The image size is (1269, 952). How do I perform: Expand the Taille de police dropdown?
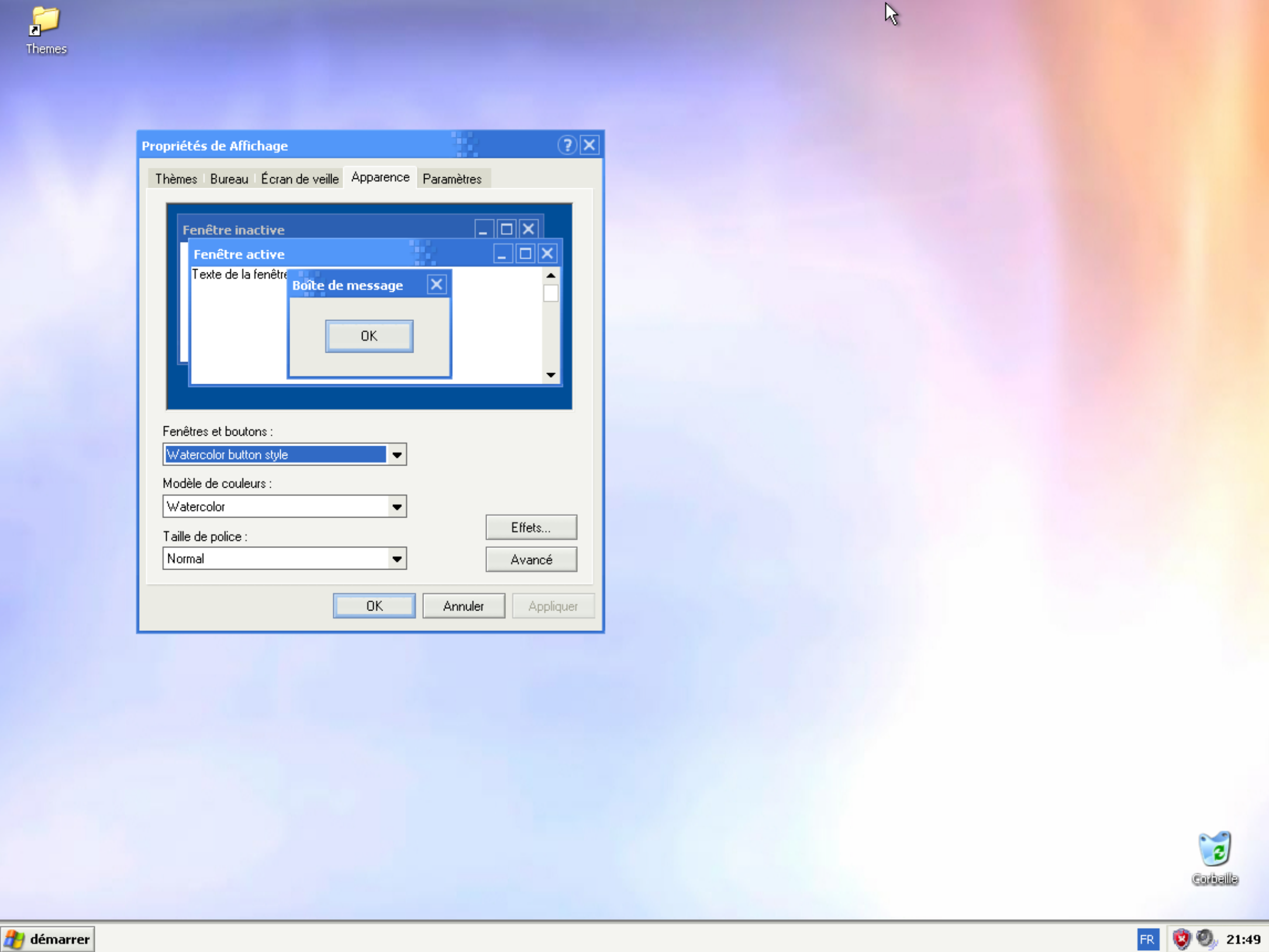[x=396, y=558]
